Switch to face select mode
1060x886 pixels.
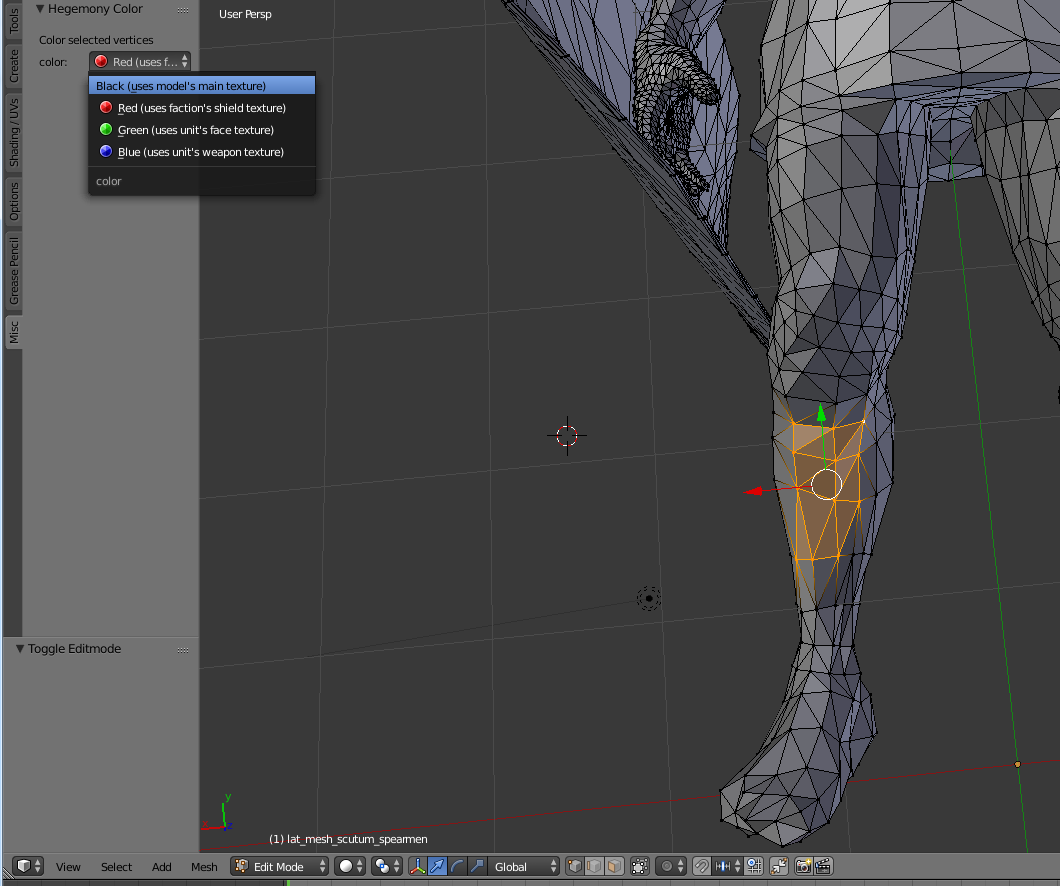613,866
